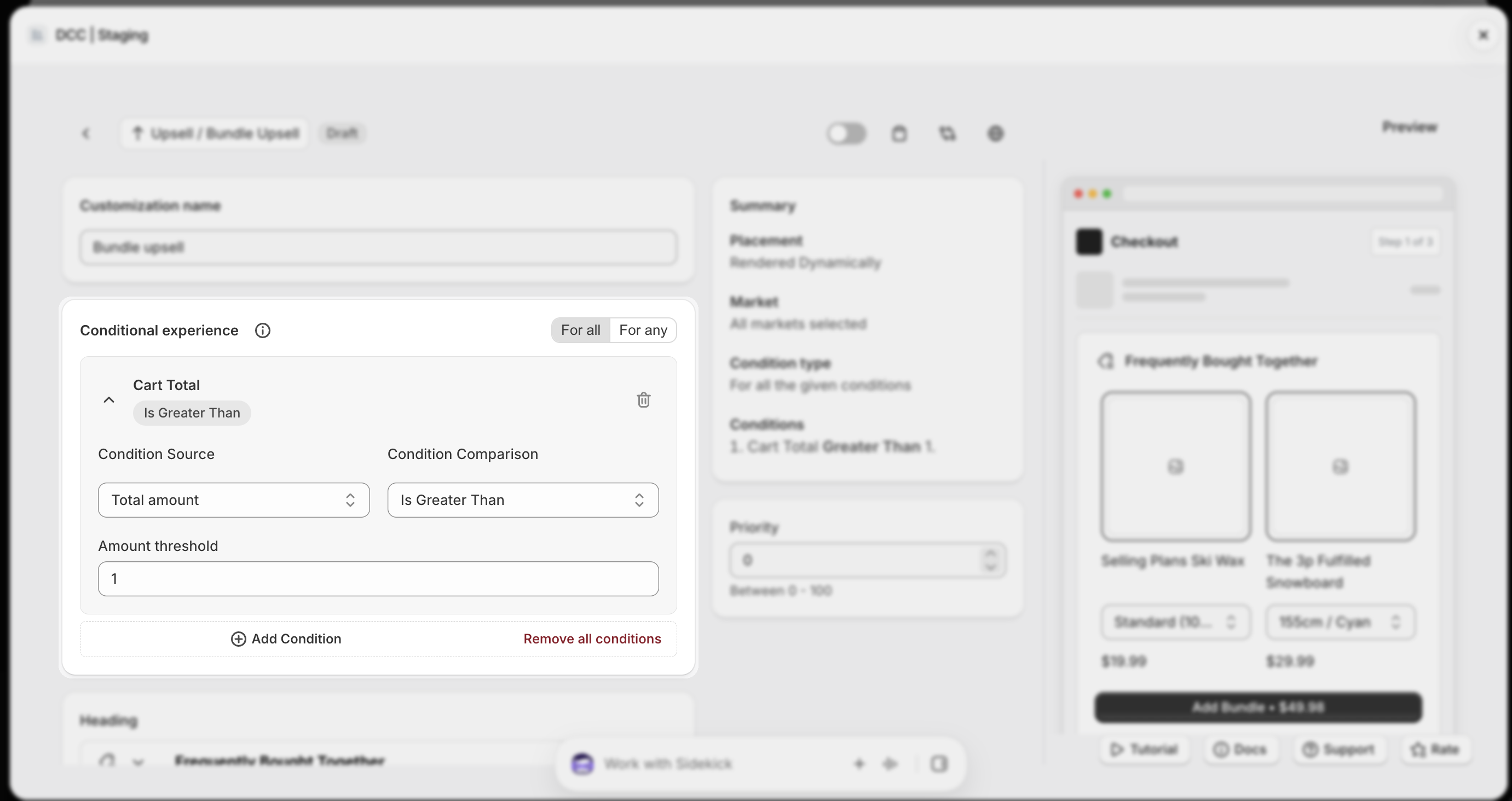Click the Preview label
The width and height of the screenshot is (1512, 801).
coord(1410,127)
